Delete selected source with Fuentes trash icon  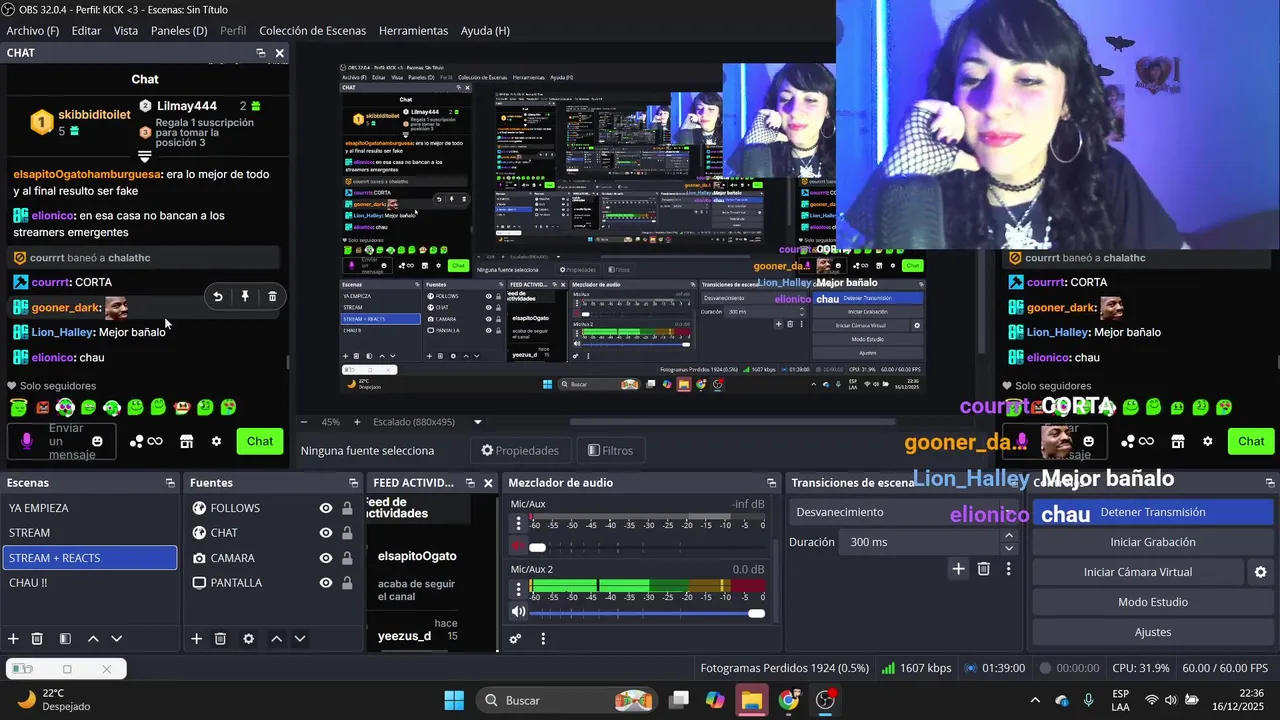[x=220, y=639]
